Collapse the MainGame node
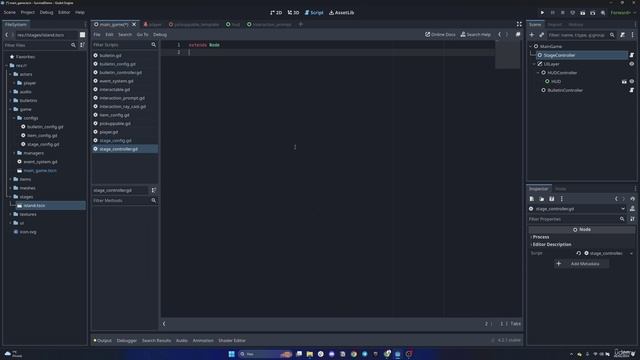 531,47
